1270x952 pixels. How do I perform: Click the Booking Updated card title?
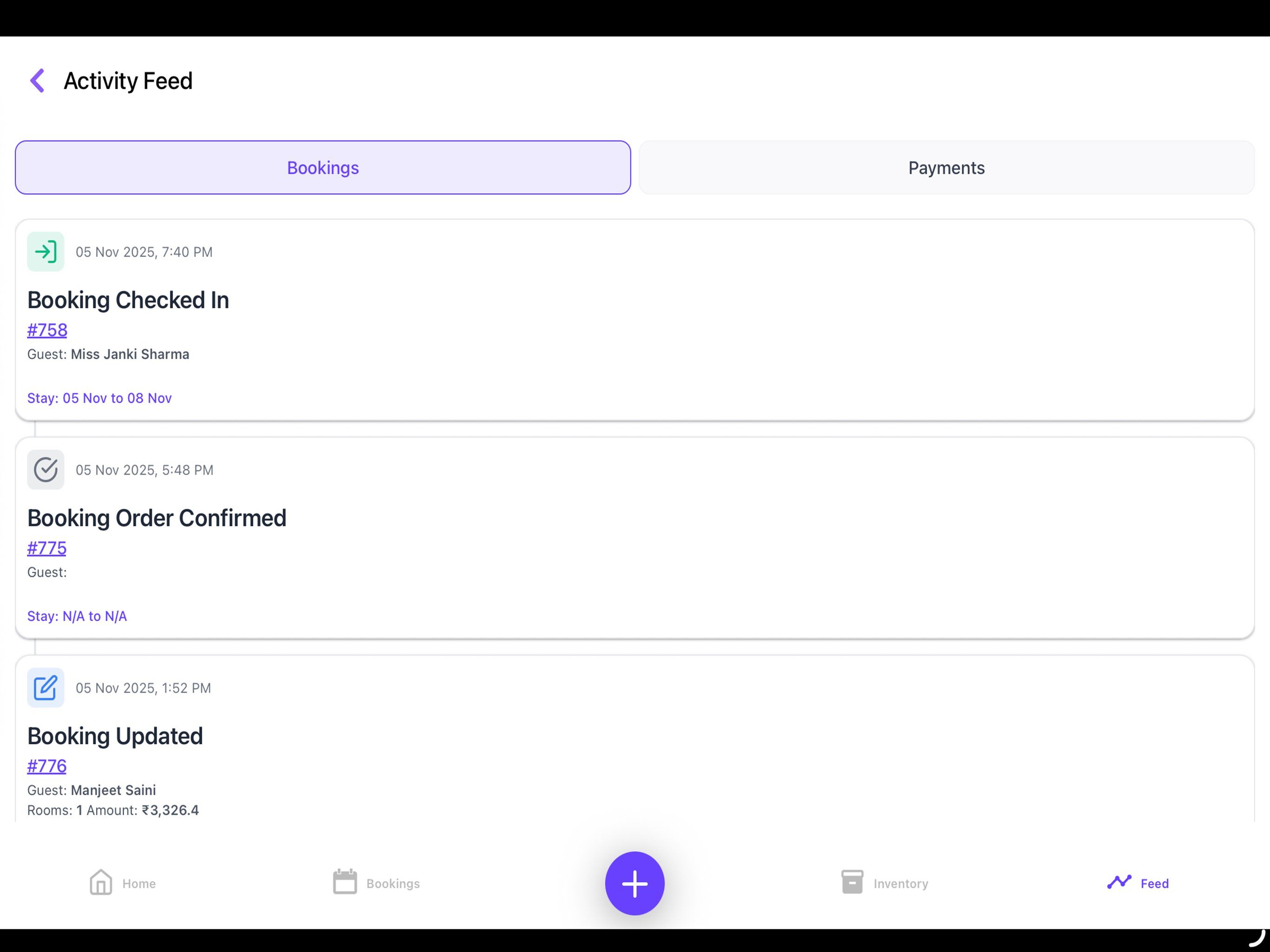115,737
